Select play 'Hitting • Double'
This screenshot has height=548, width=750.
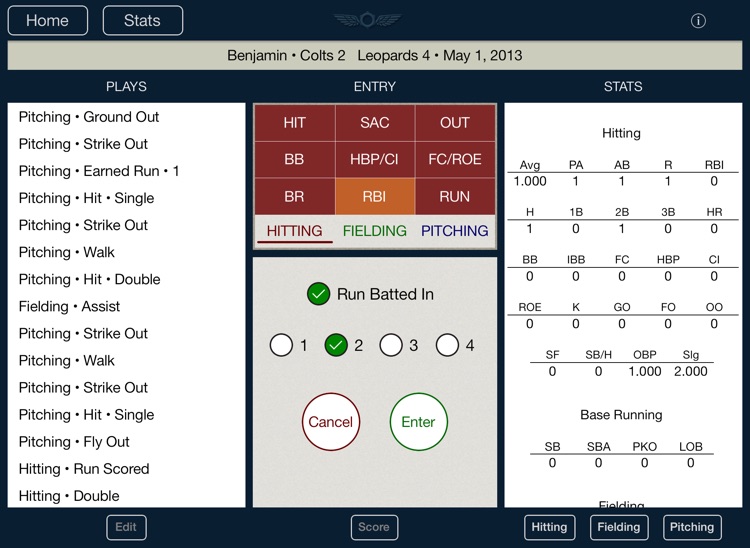pos(126,496)
